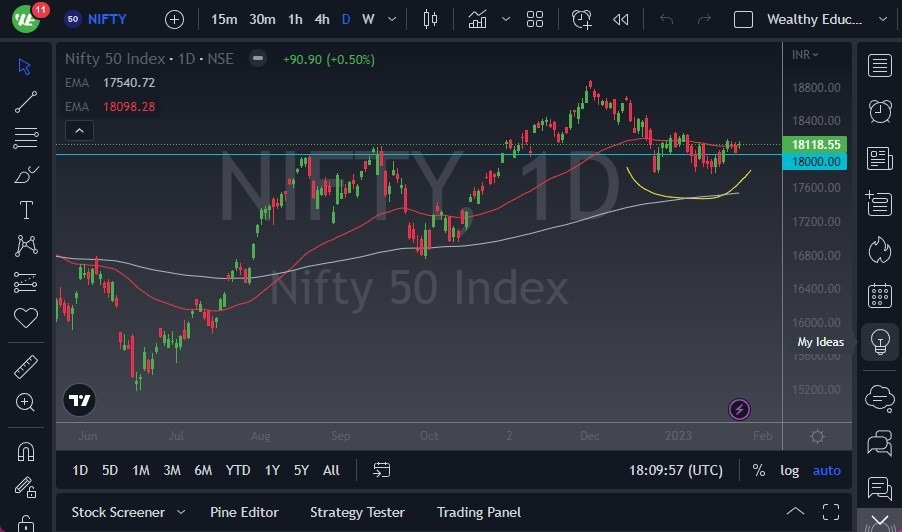Activate the zoom in tool
Viewport: 902px width, 532px height.
point(25,402)
